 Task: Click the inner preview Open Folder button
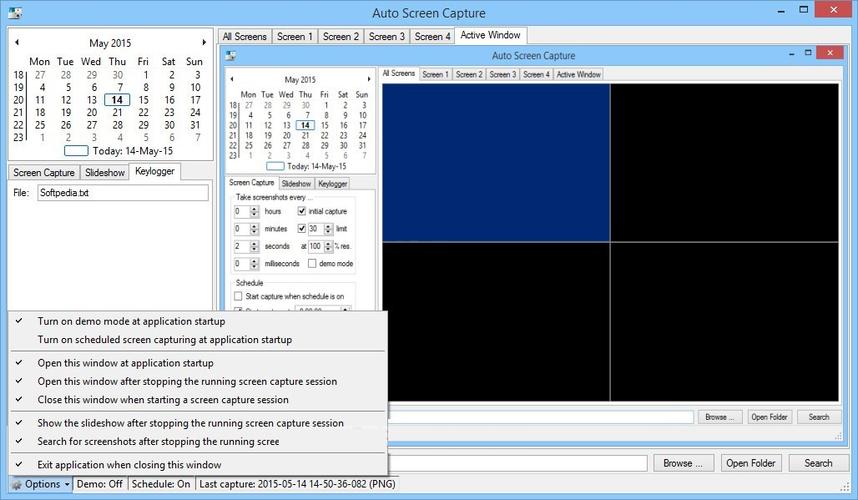click(769, 417)
